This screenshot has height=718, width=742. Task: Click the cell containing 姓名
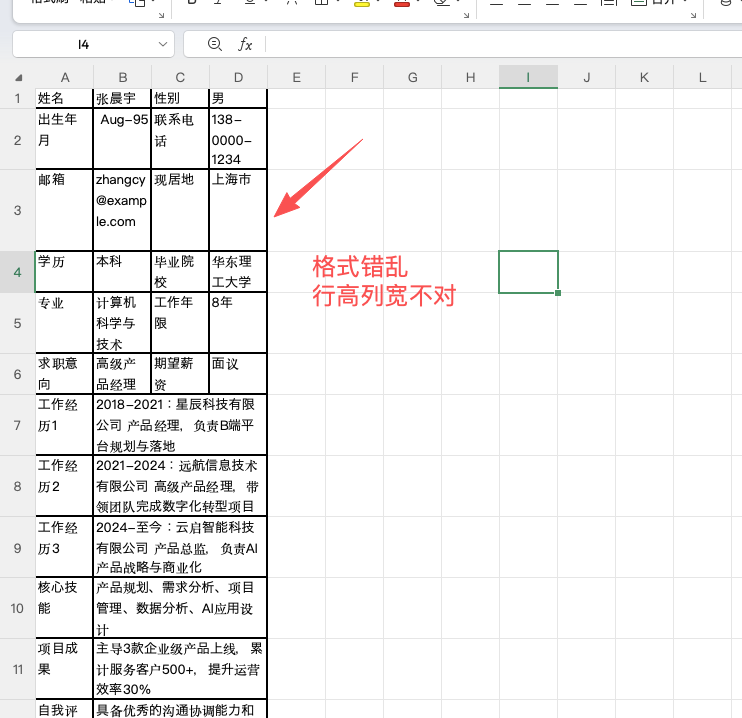pyautogui.click(x=64, y=98)
